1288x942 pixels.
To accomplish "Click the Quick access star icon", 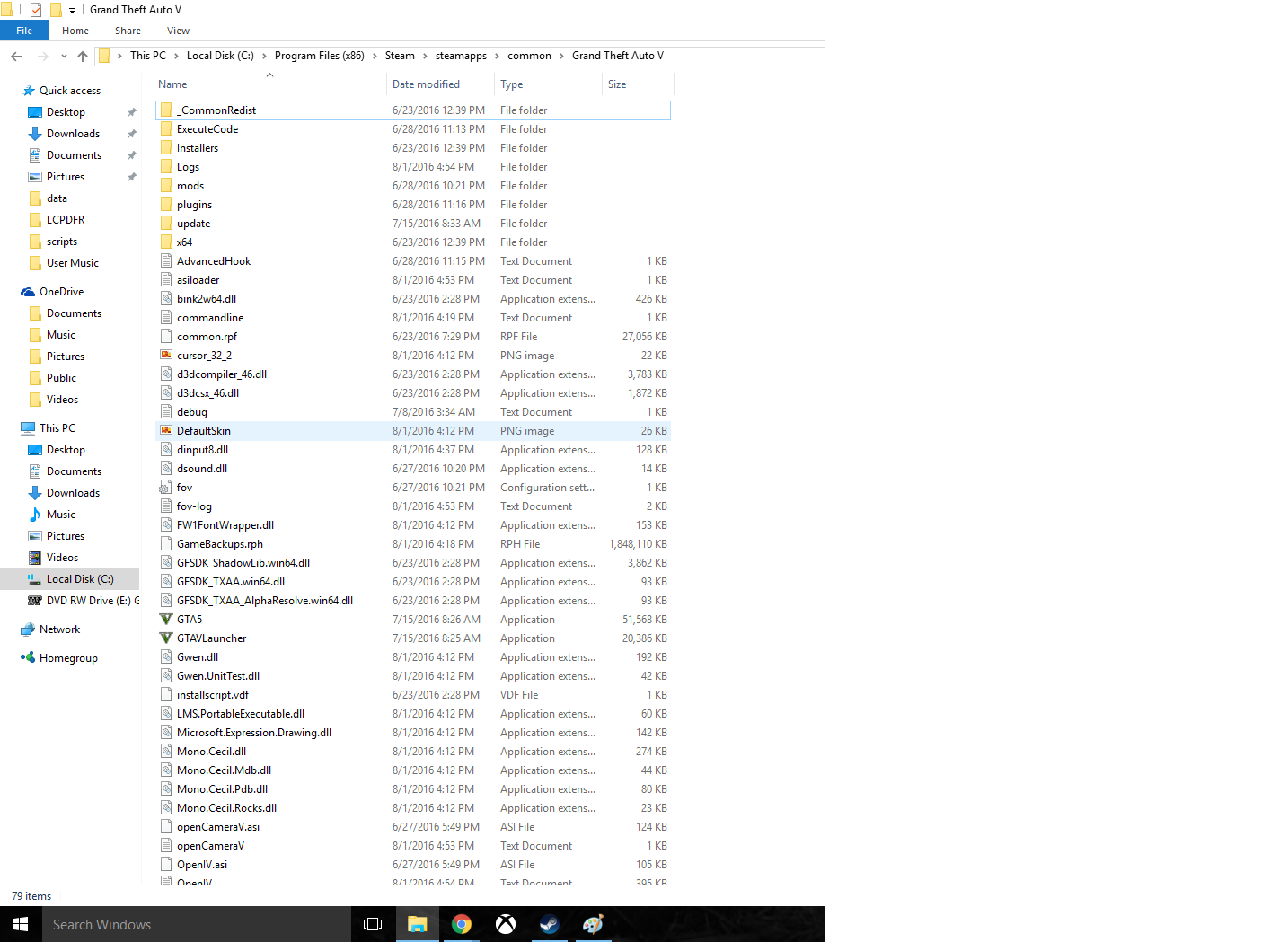I will pos(29,91).
